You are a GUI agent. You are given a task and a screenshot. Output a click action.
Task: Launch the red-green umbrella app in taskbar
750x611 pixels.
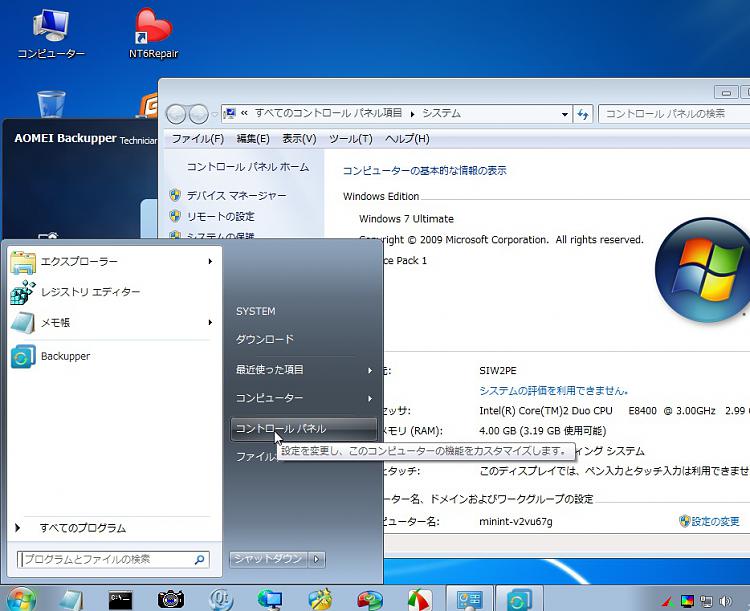click(x=419, y=599)
